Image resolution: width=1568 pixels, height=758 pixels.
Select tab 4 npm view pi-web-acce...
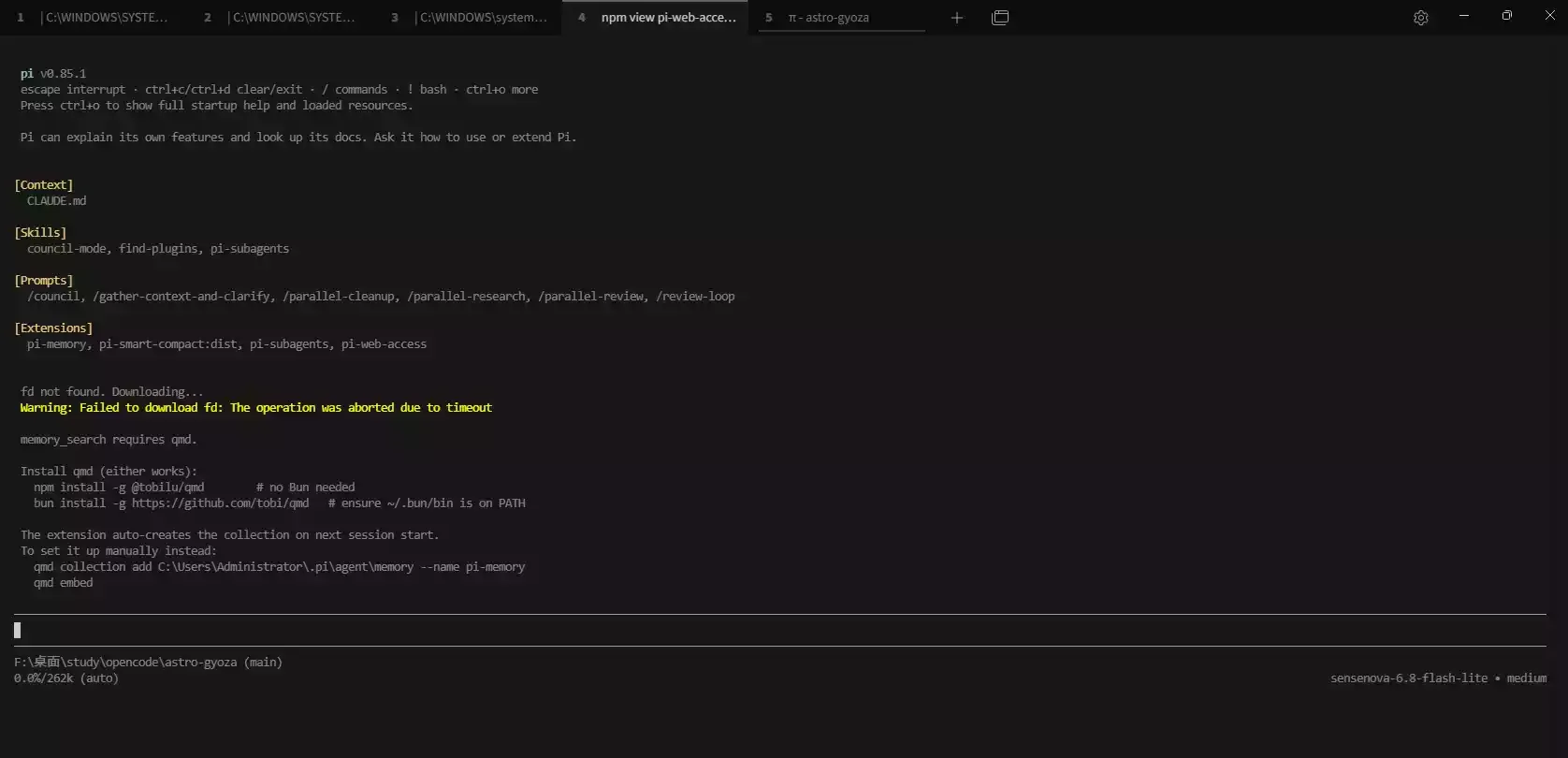pos(655,18)
